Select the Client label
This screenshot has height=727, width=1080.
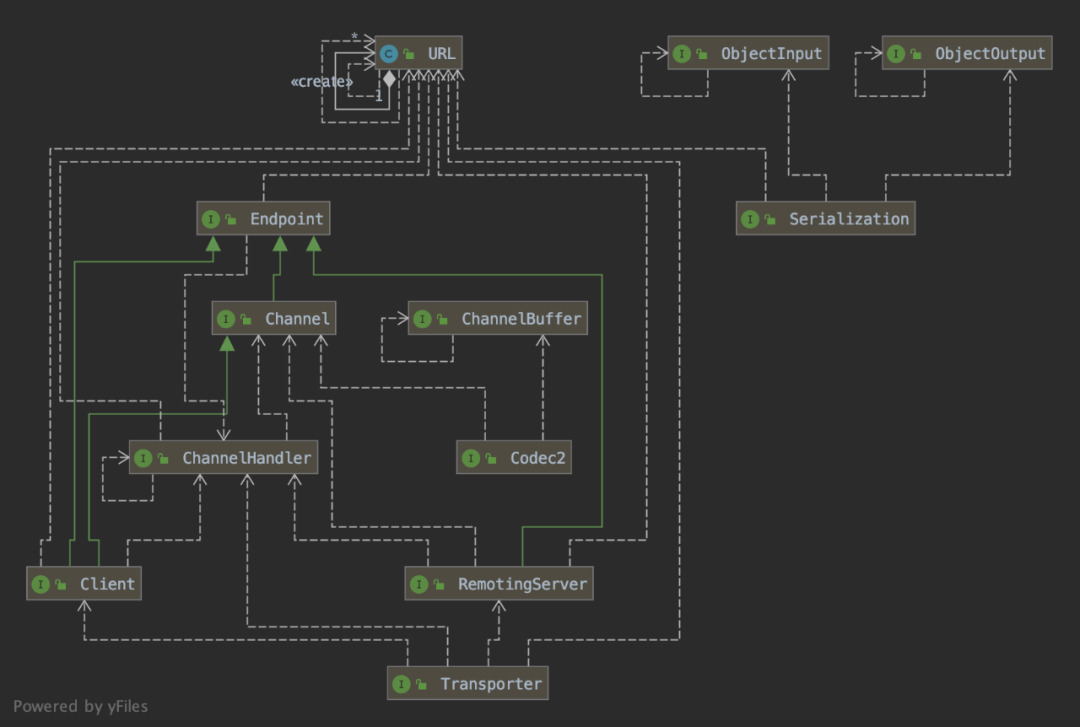click(107, 584)
